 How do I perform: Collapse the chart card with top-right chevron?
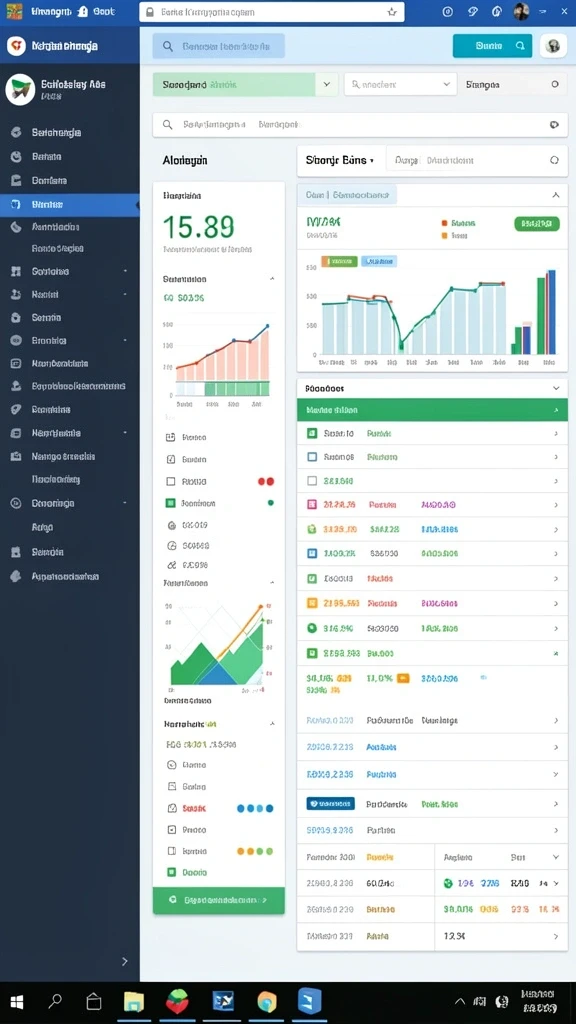click(556, 195)
